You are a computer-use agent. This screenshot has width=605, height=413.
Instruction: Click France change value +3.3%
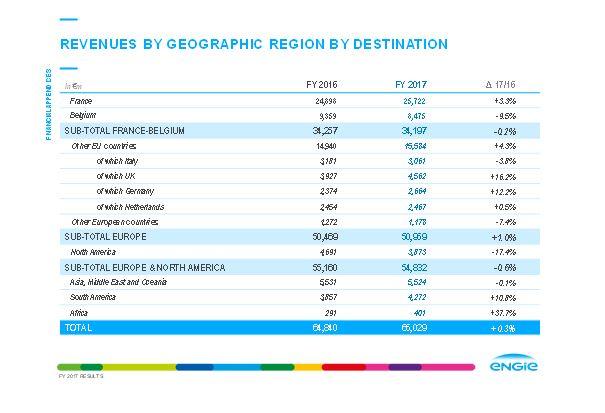coord(505,101)
